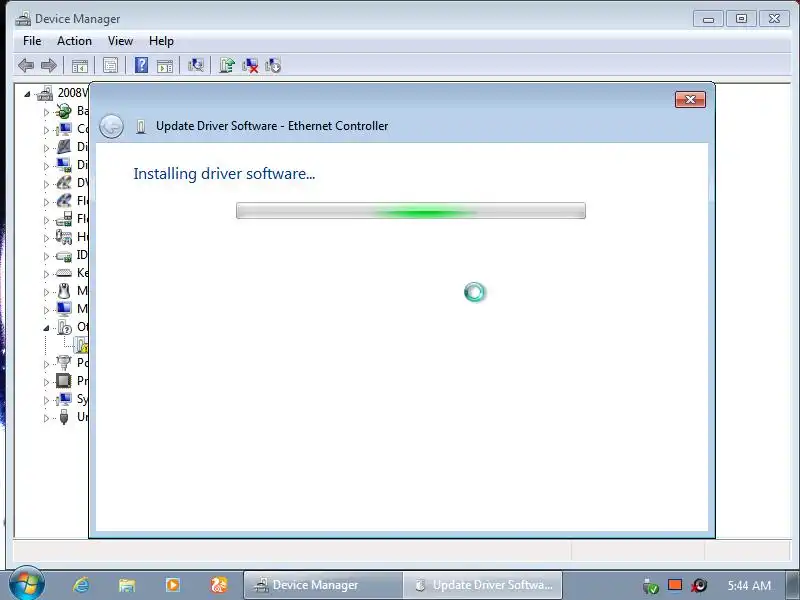Click the Disable device toolbar icon with down arrow
Image resolution: width=800 pixels, height=600 pixels.
273,65
